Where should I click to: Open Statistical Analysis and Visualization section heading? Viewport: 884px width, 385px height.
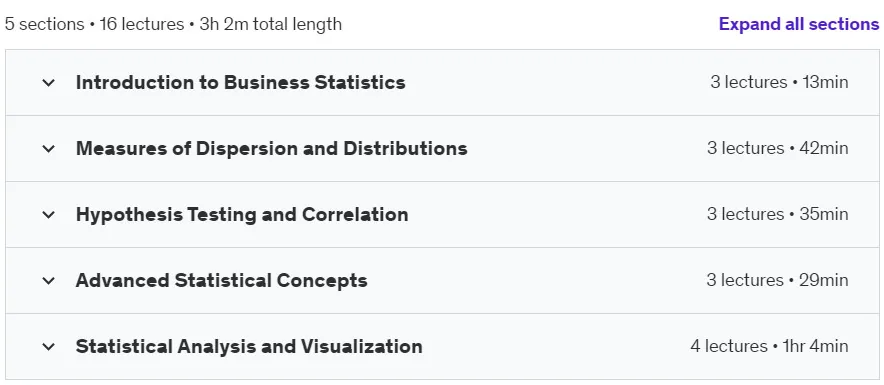pyautogui.click(x=249, y=346)
